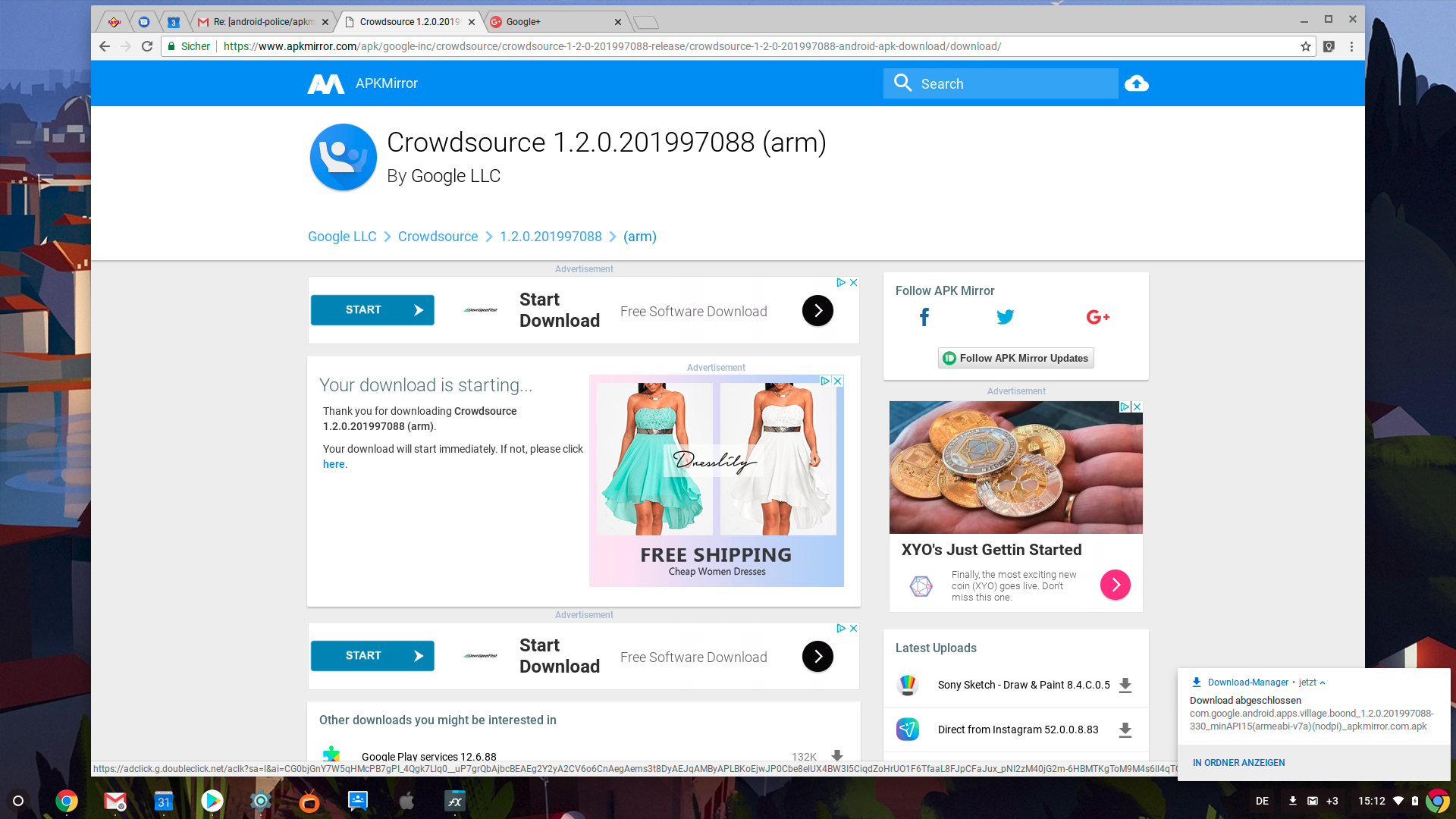The height and width of the screenshot is (819, 1456).
Task: Open APK Mirror Twitter page
Action: (x=1005, y=317)
